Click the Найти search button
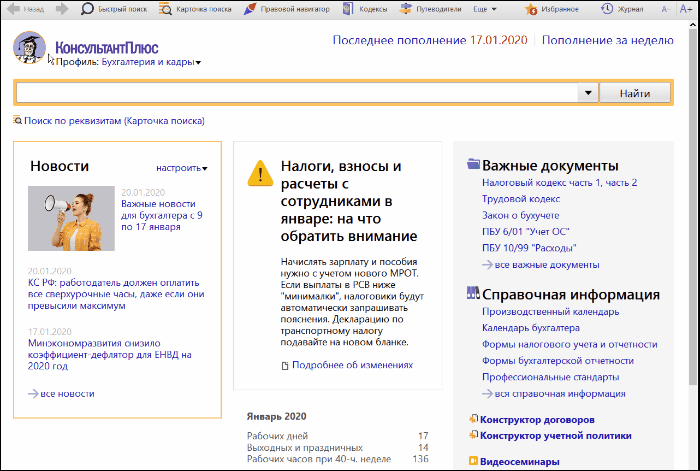 pyautogui.click(x=634, y=93)
